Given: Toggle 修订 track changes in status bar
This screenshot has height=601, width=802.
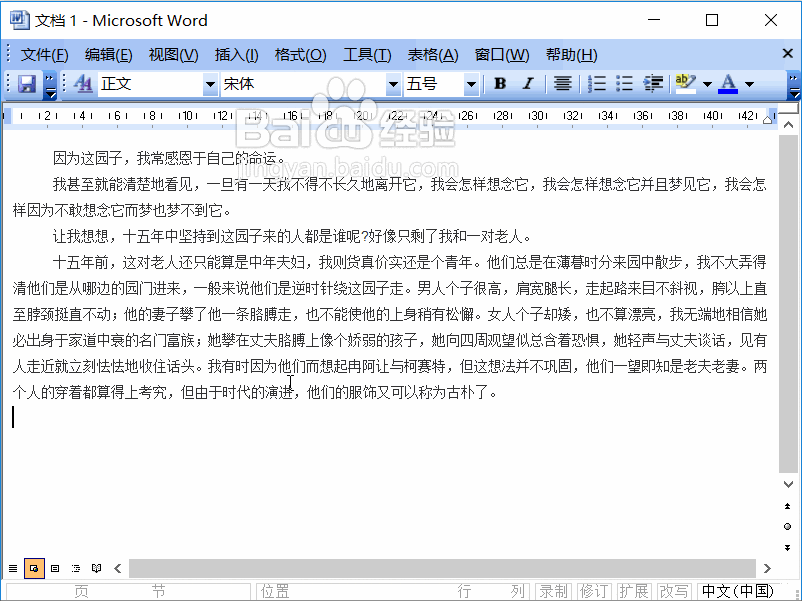Looking at the screenshot, I should pyautogui.click(x=593, y=590).
